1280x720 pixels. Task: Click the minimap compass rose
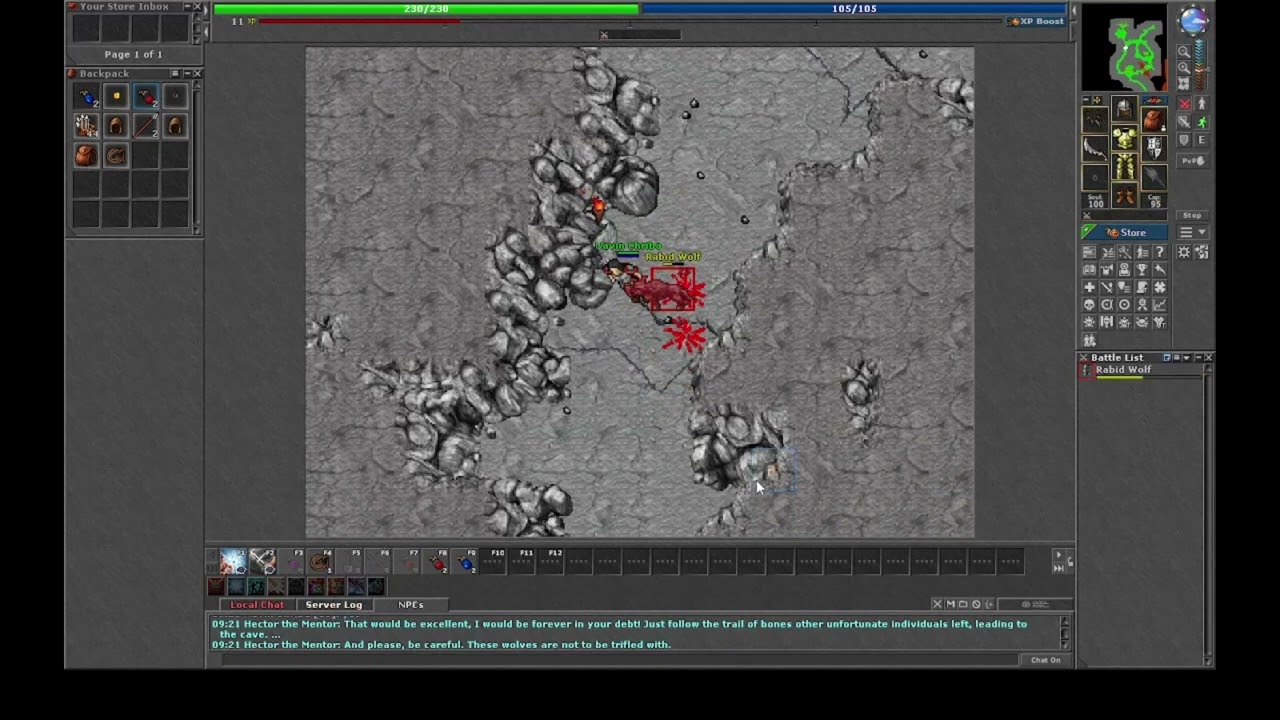[1193, 19]
